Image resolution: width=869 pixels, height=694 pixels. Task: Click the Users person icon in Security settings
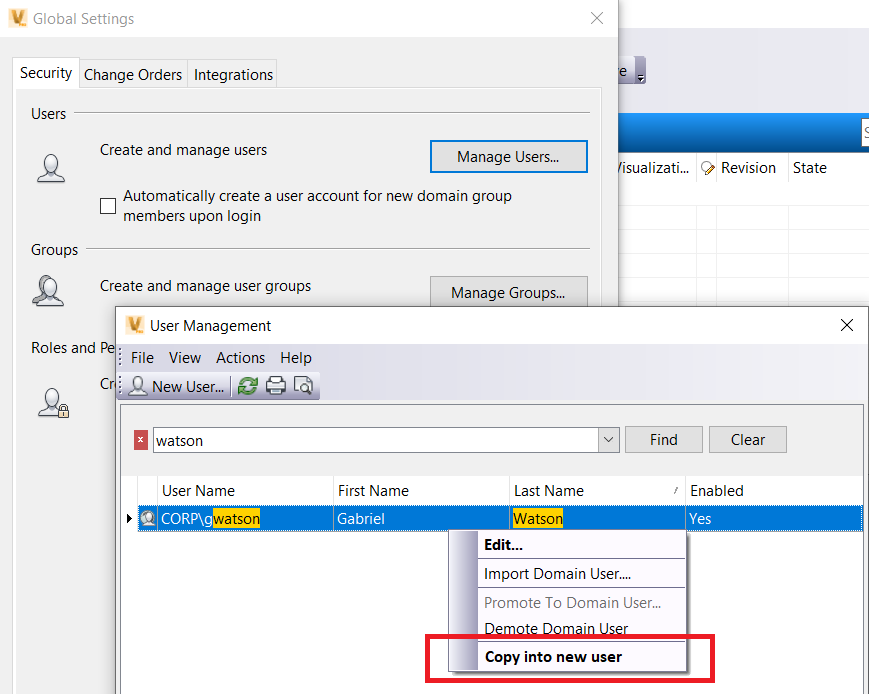coord(50,168)
